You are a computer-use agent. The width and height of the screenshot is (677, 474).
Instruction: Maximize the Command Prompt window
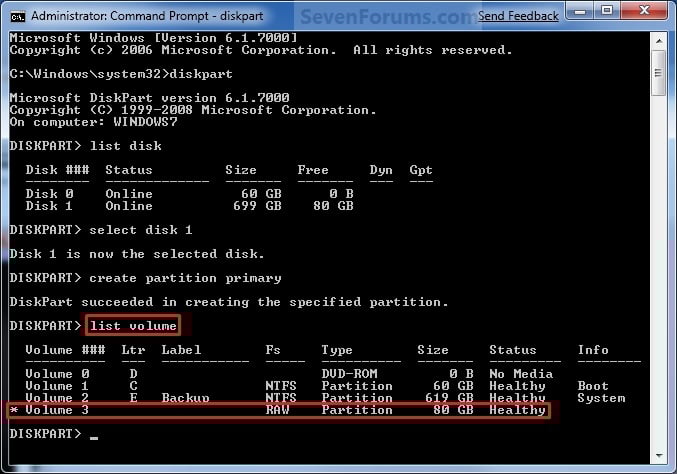click(607, 11)
